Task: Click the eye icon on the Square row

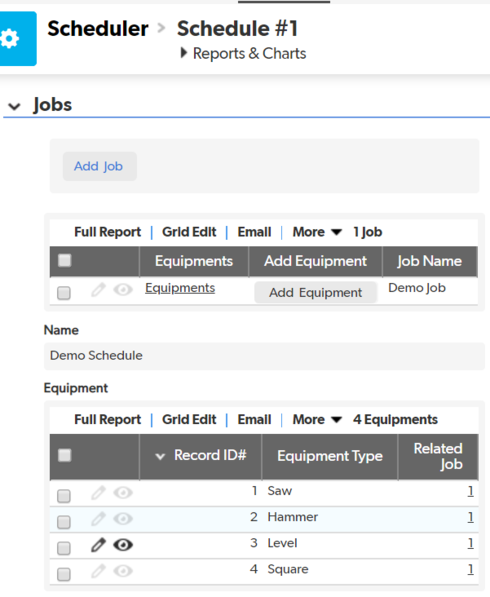Action: (x=123, y=571)
